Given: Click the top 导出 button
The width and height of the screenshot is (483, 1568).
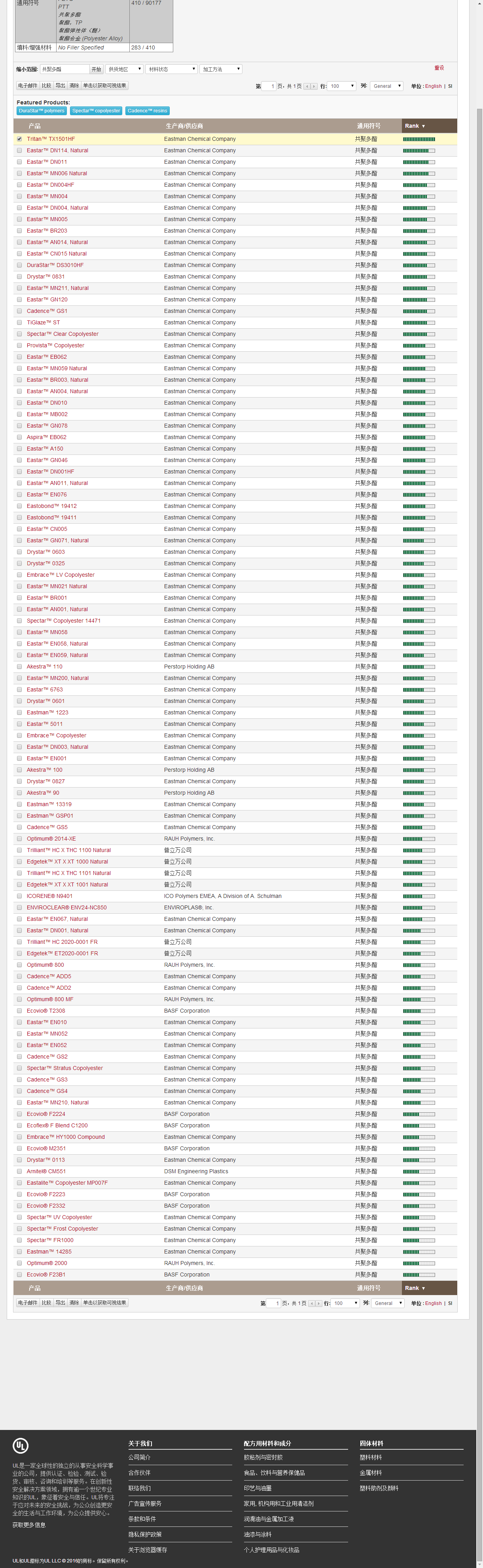Looking at the screenshot, I should point(60,86).
